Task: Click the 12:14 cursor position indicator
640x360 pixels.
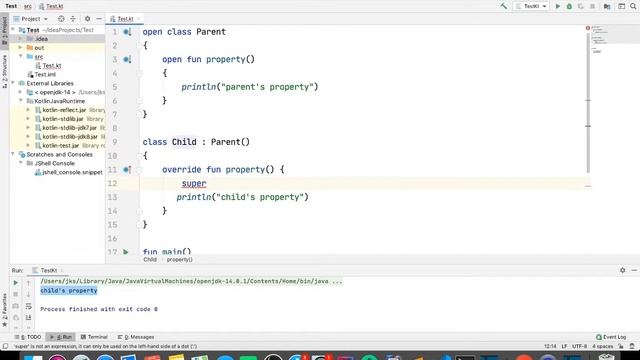Action: click(550, 346)
